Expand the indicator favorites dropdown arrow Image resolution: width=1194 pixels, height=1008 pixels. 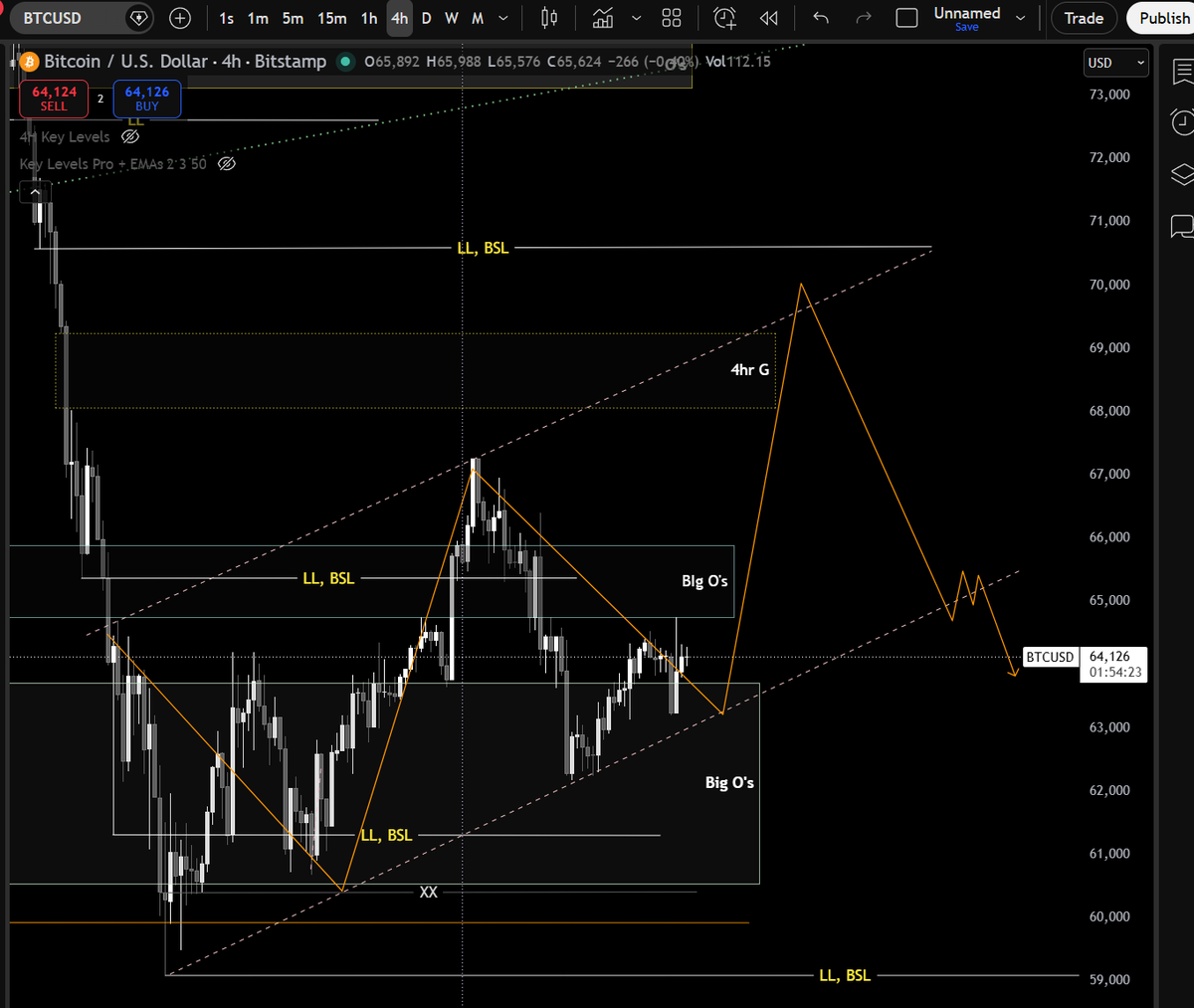click(637, 18)
